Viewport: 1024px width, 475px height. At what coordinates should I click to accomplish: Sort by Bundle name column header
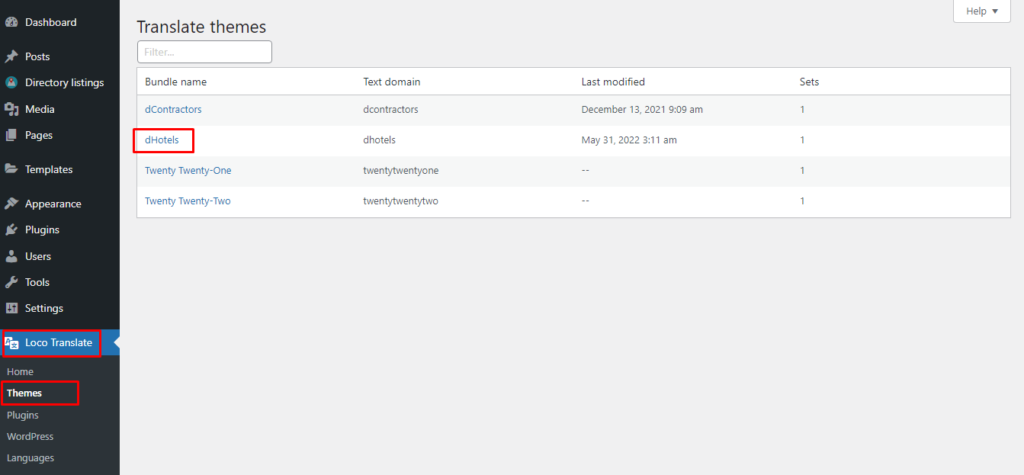175,82
